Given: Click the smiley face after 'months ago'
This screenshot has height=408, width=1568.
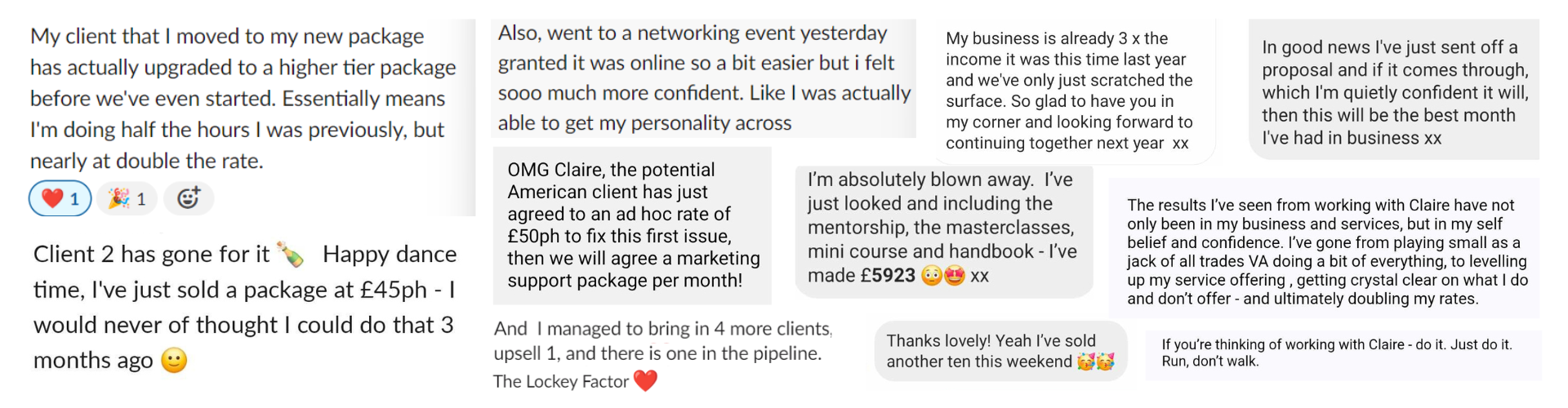Looking at the screenshot, I should point(174,360).
